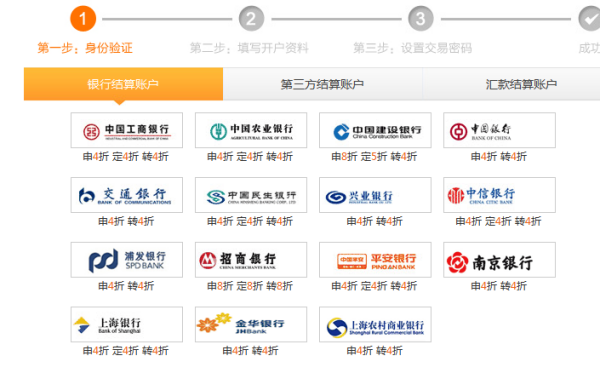Image resolution: width=600 pixels, height=373 pixels.
Task: Click the grey step 2 circle
Action: (251, 19)
